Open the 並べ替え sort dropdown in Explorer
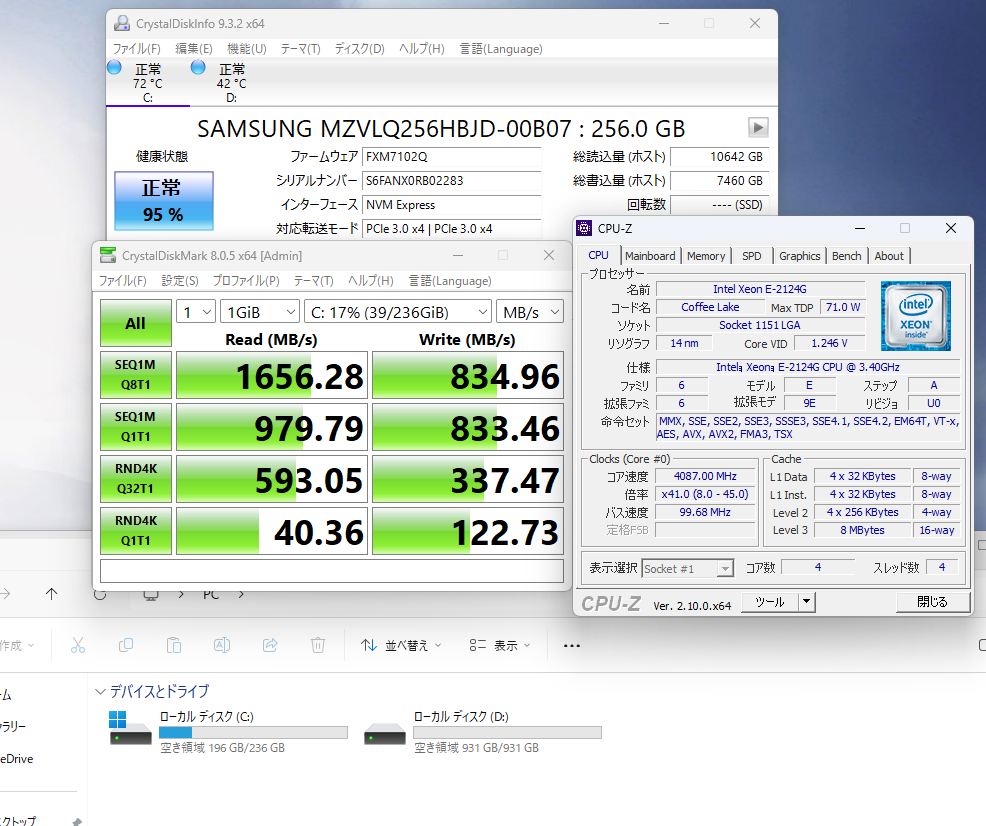986x826 pixels. coord(401,645)
